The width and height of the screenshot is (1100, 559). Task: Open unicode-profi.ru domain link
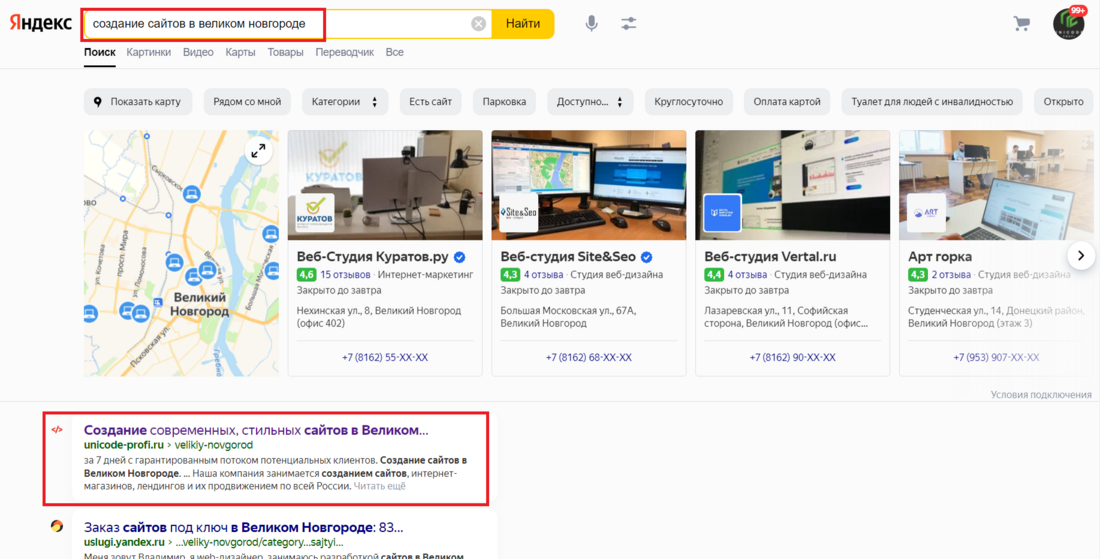coord(123,445)
